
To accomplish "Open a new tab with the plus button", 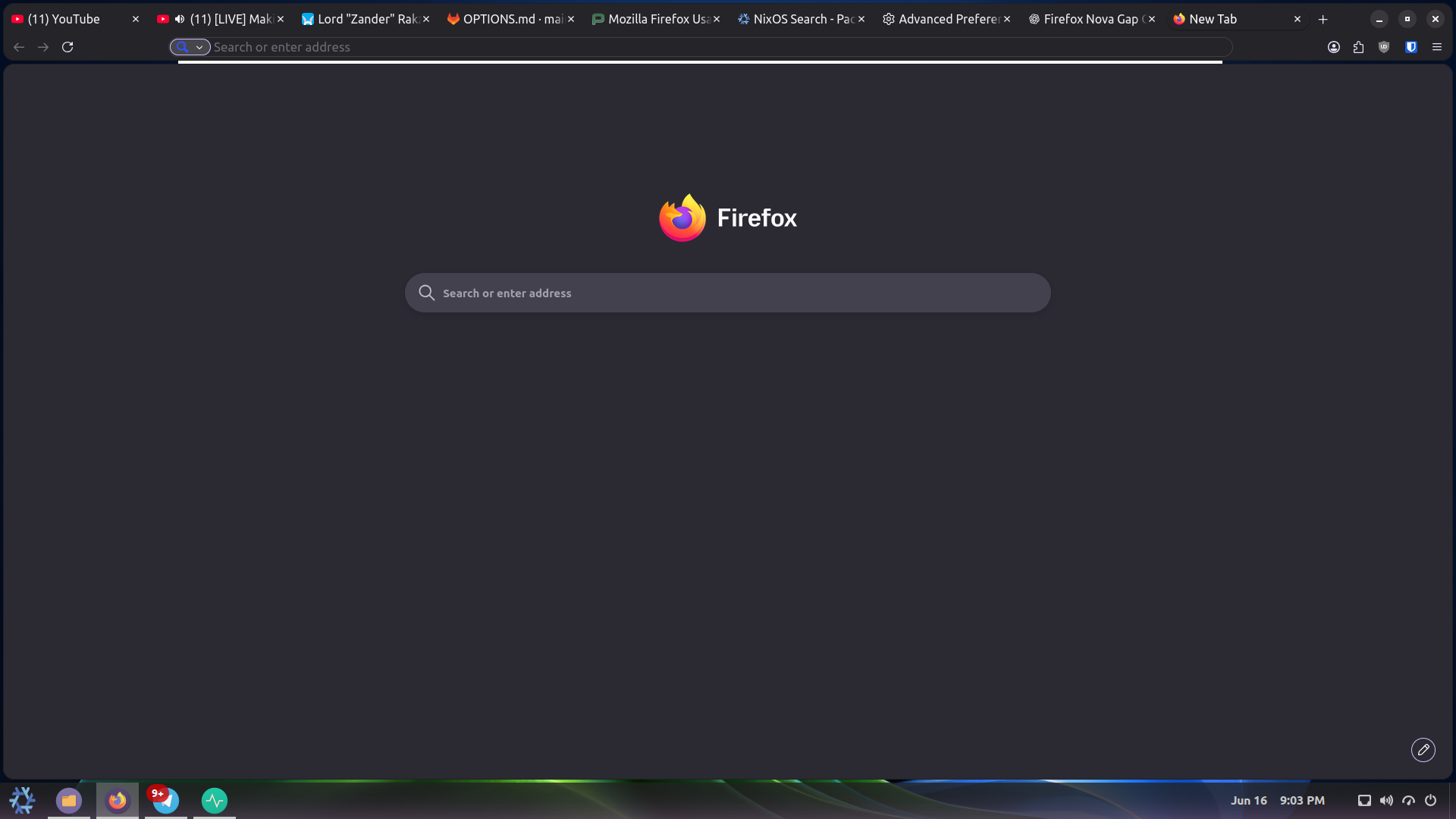I will [x=1323, y=19].
